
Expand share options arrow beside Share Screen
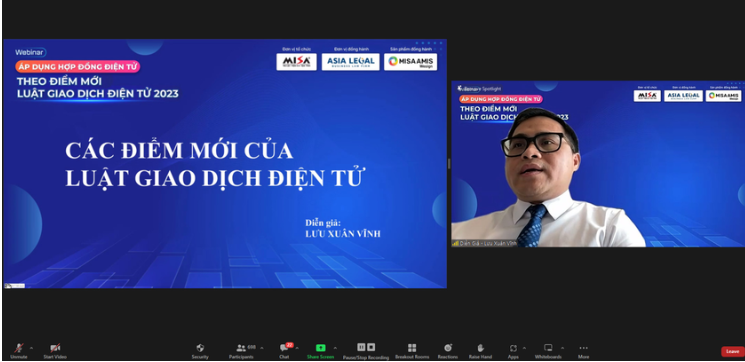click(335, 348)
